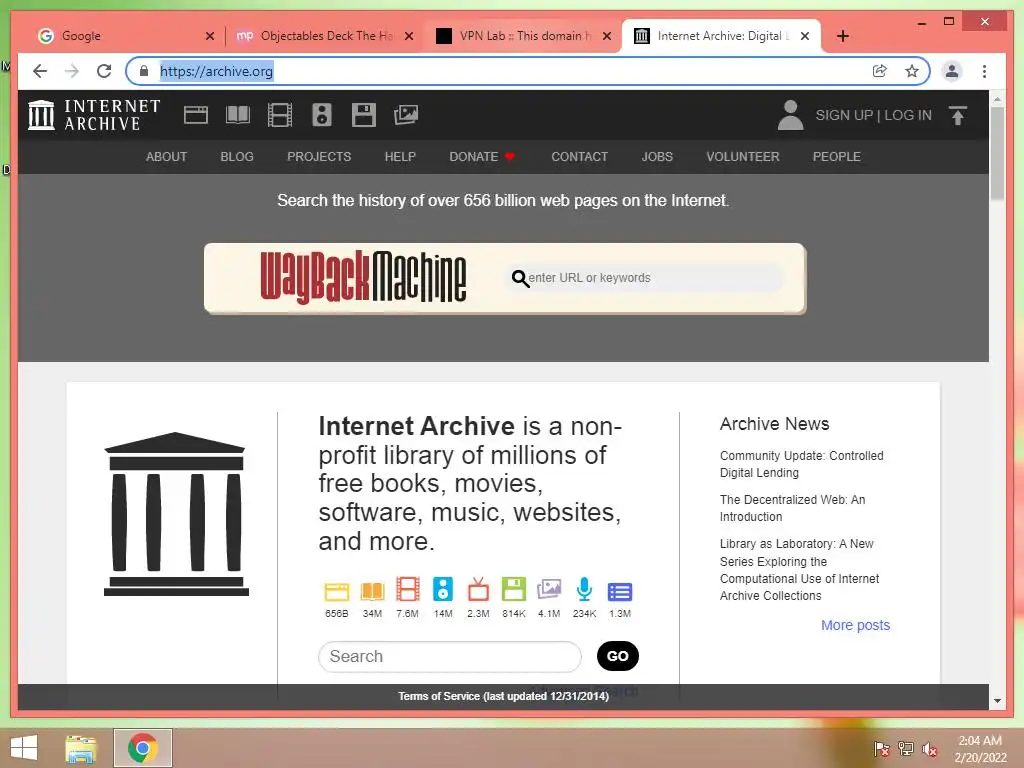
Task: Reload the page with the refresh icon
Action: 104,71
